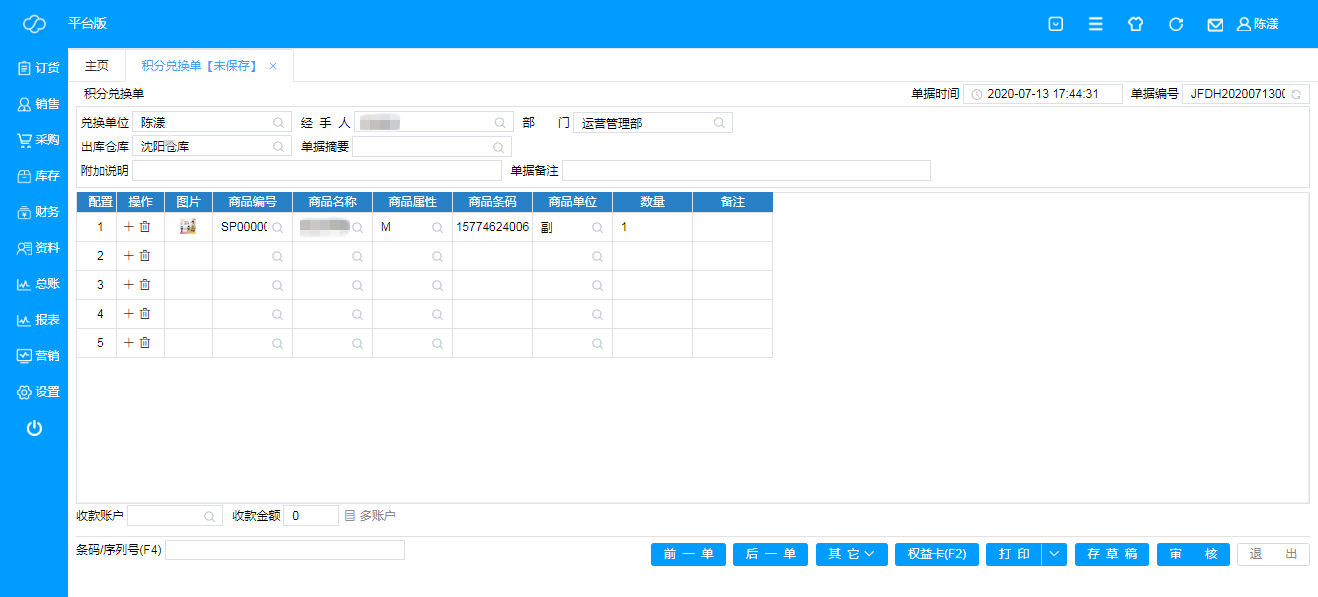Click the cloud logo icon at top left
Image resolution: width=1318 pixels, height=597 pixels.
point(35,24)
